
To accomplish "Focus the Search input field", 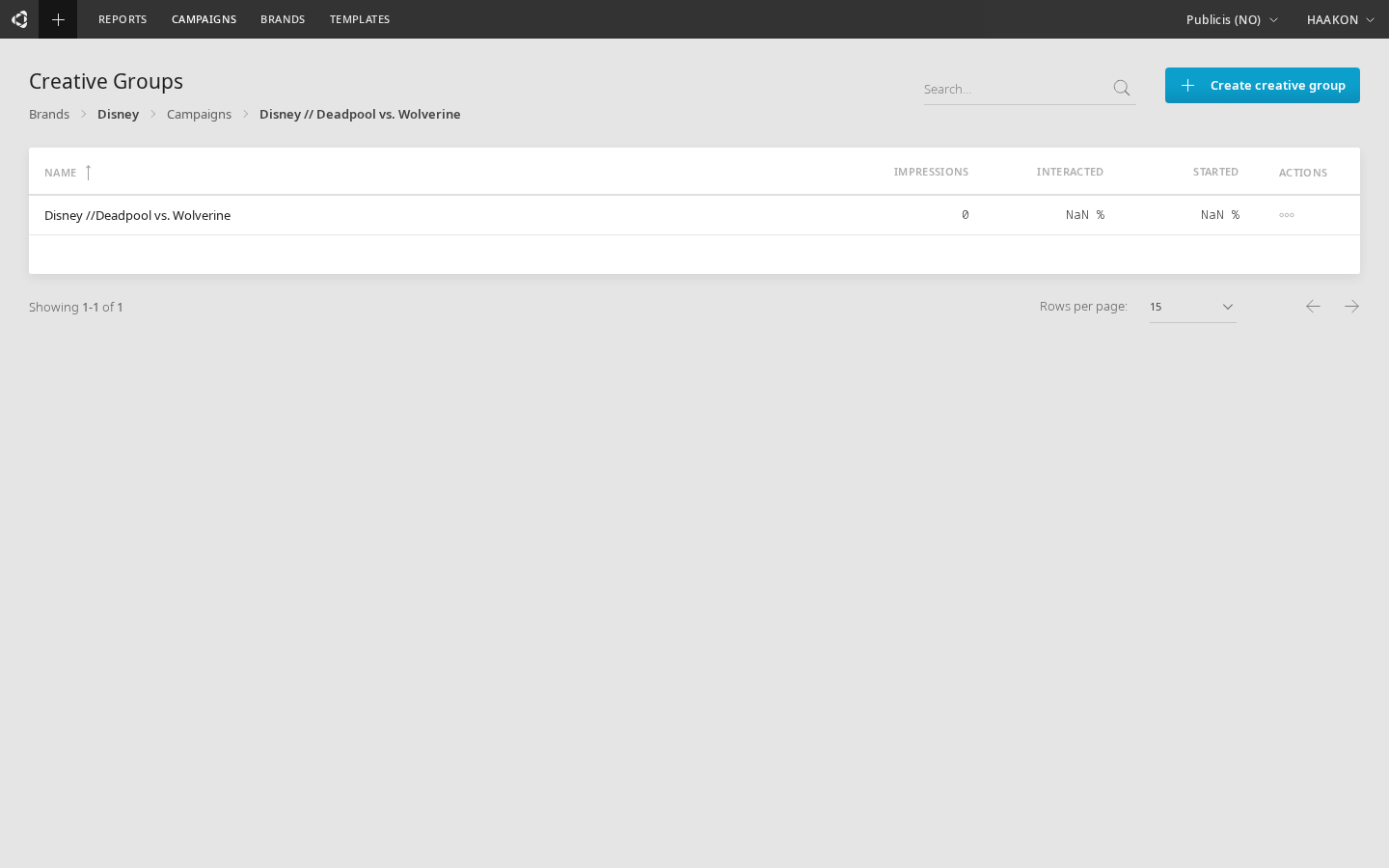I will (x=1013, y=89).
